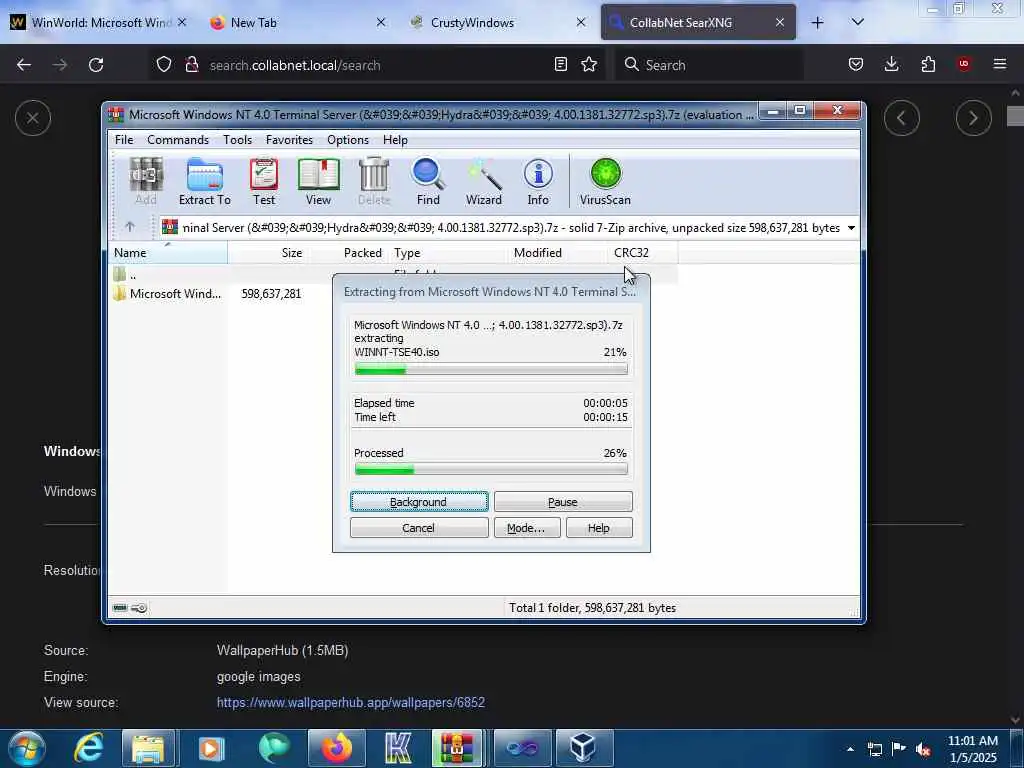Screen dimensions: 1024x768
Task: Open the Find magnifier tool
Action: coord(428,182)
